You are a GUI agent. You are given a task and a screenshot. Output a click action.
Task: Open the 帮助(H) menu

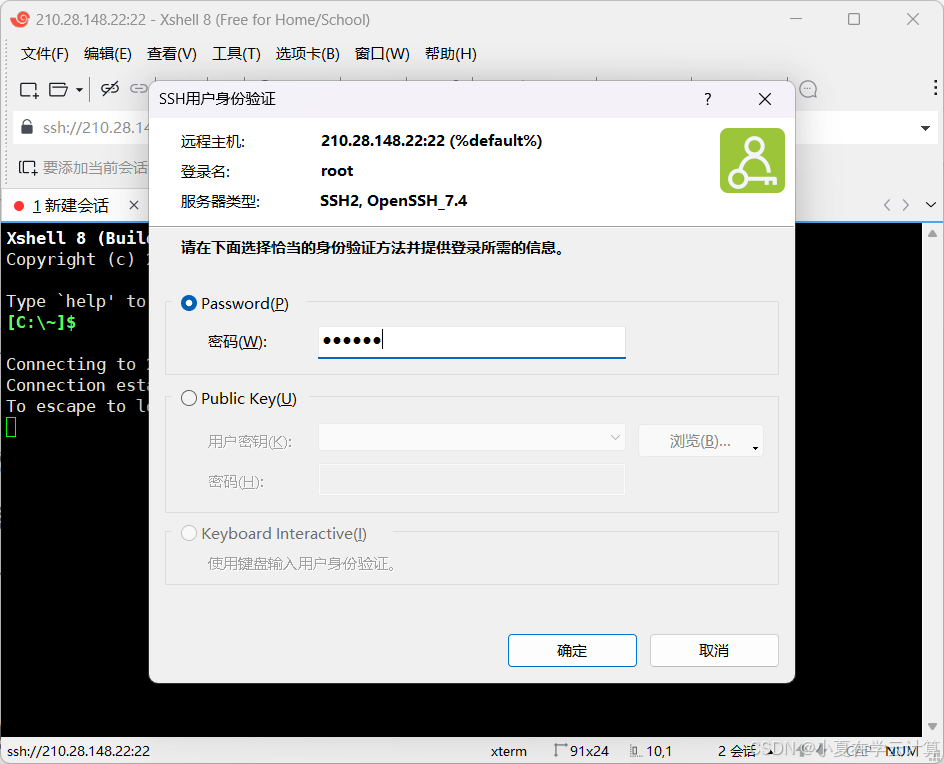[450, 54]
